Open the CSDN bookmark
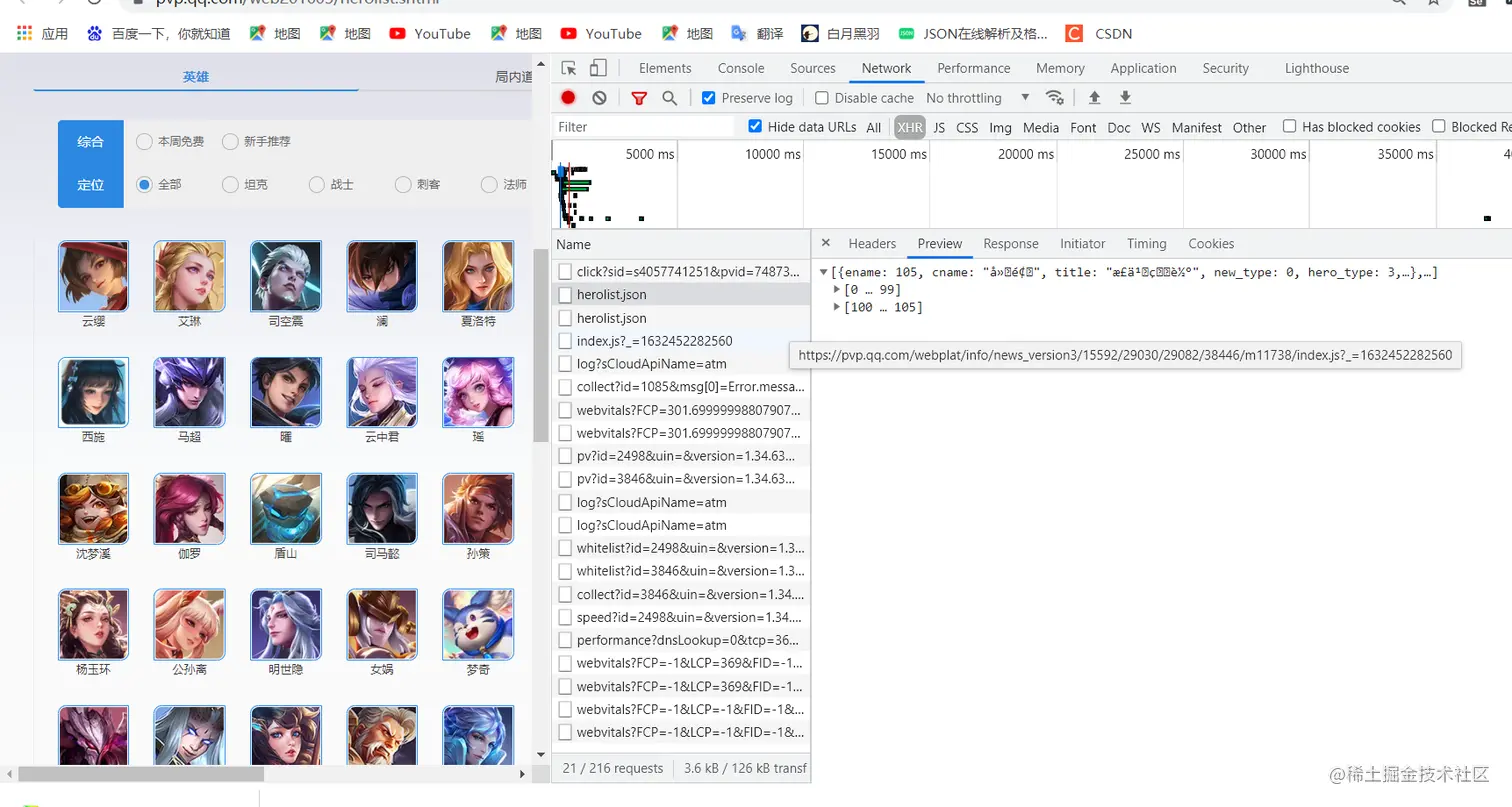Image resolution: width=1512 pixels, height=807 pixels. point(1099,33)
